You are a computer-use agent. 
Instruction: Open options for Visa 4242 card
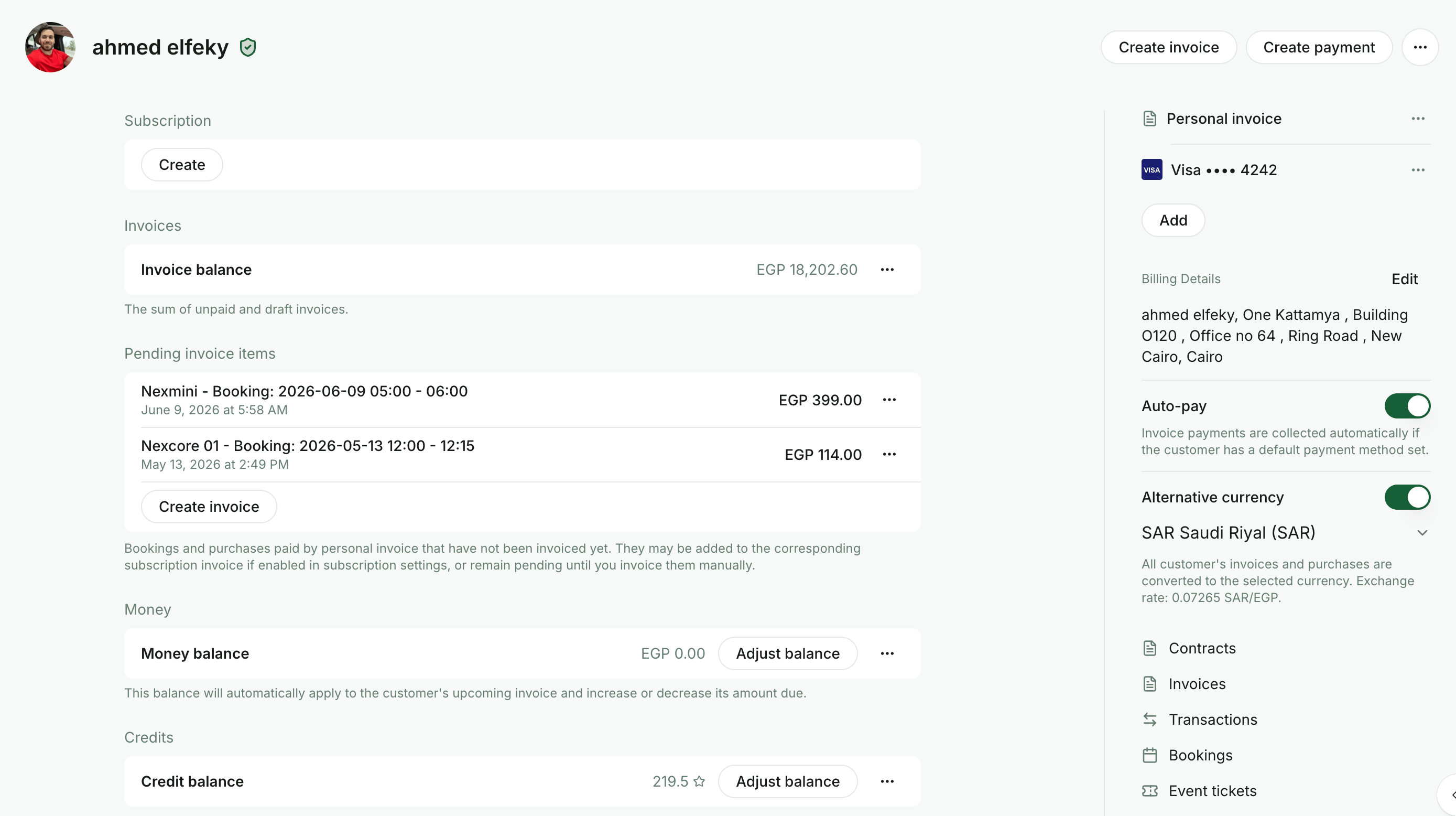click(1418, 170)
